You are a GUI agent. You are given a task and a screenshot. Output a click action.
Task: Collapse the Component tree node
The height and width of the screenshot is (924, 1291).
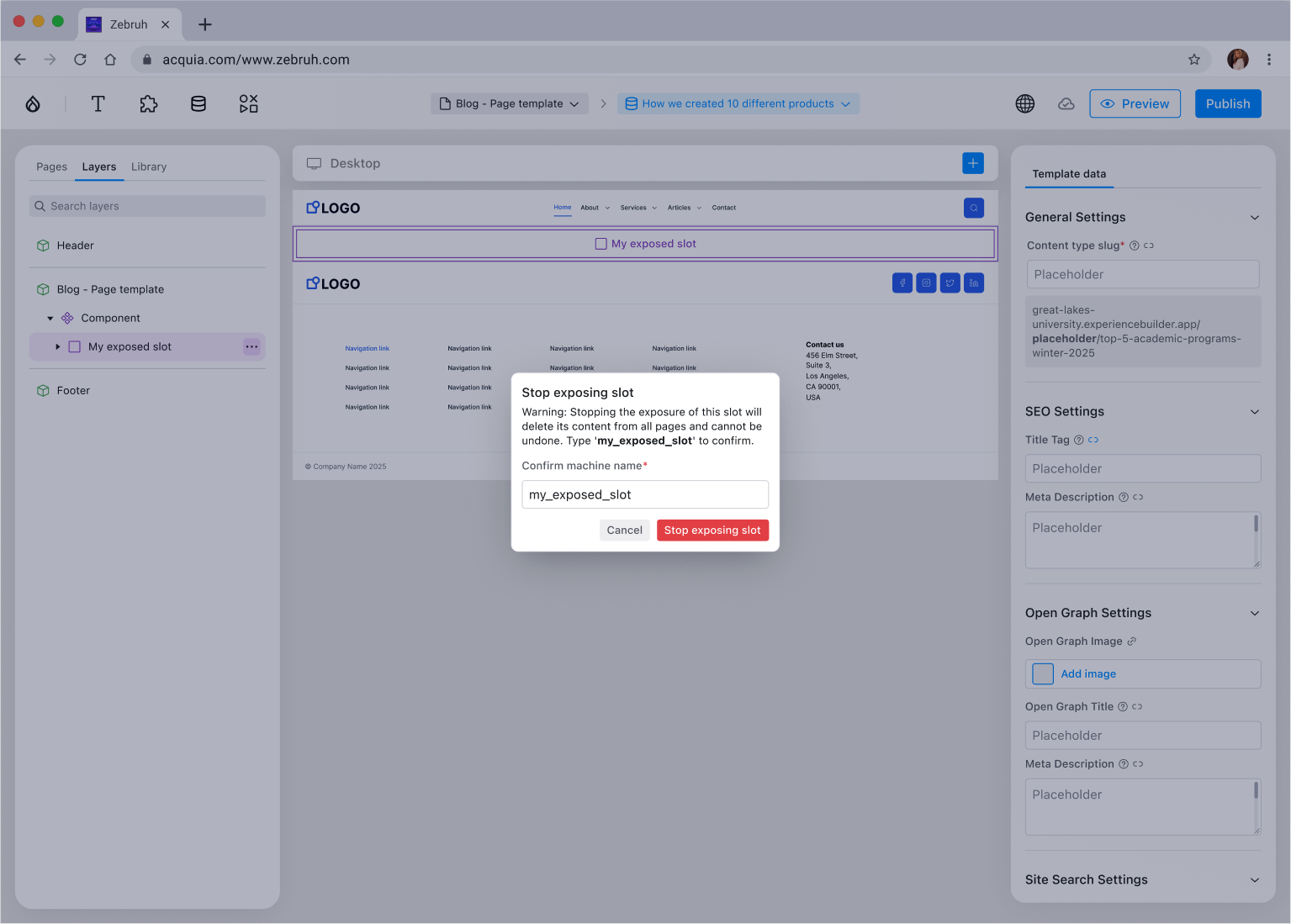coord(50,319)
